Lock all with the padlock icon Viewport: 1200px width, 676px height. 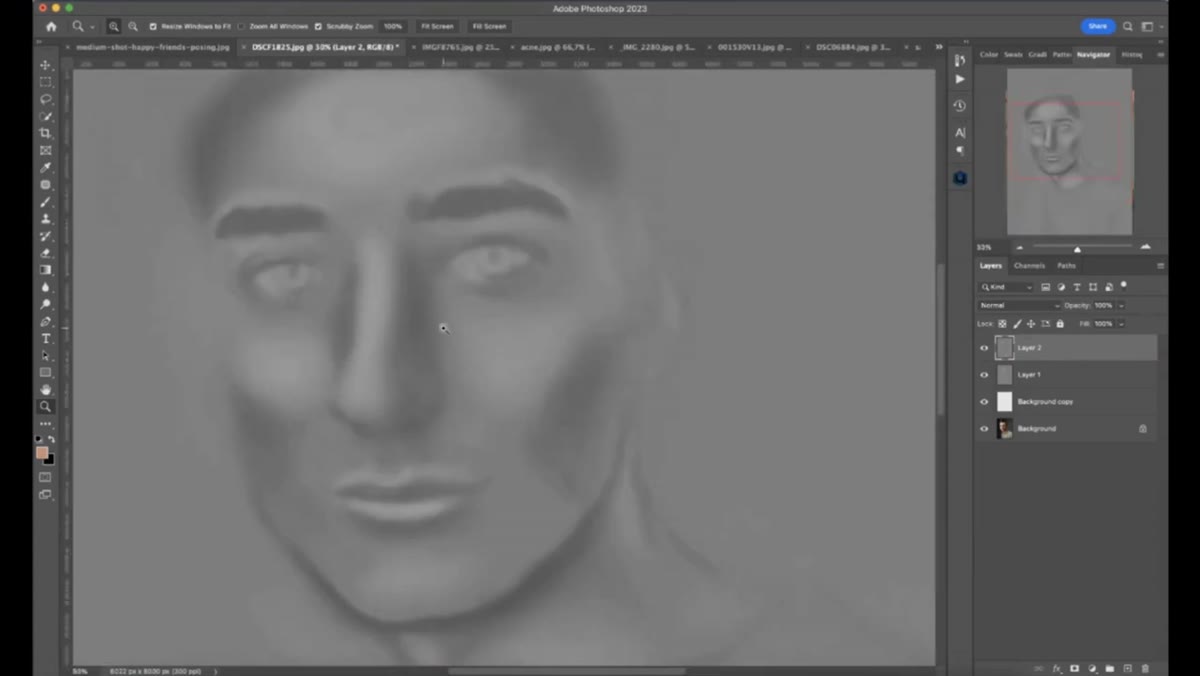pos(1060,324)
